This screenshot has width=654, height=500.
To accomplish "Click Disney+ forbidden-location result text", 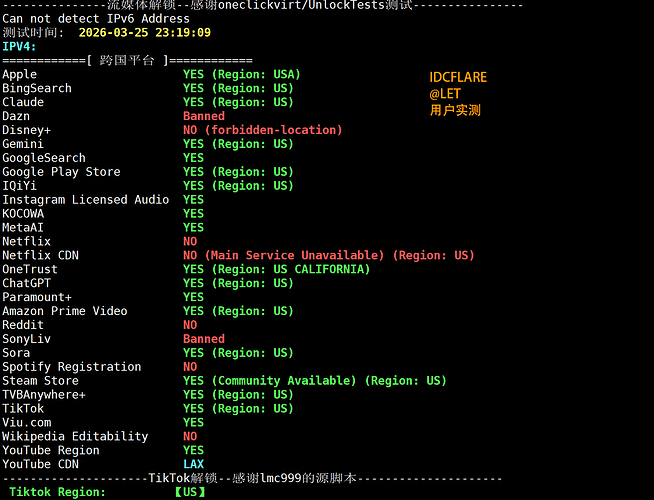I will (263, 130).
